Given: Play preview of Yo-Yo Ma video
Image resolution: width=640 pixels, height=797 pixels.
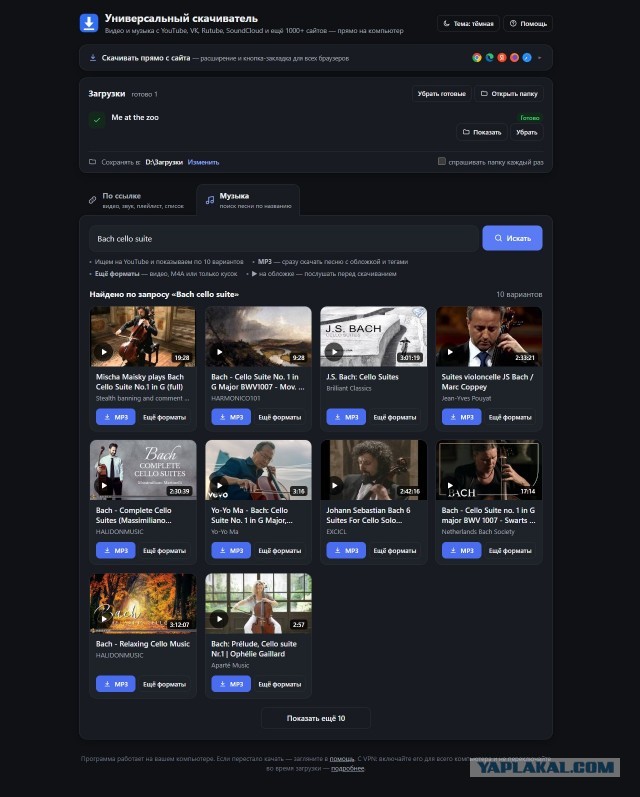Looking at the screenshot, I should point(219,485).
